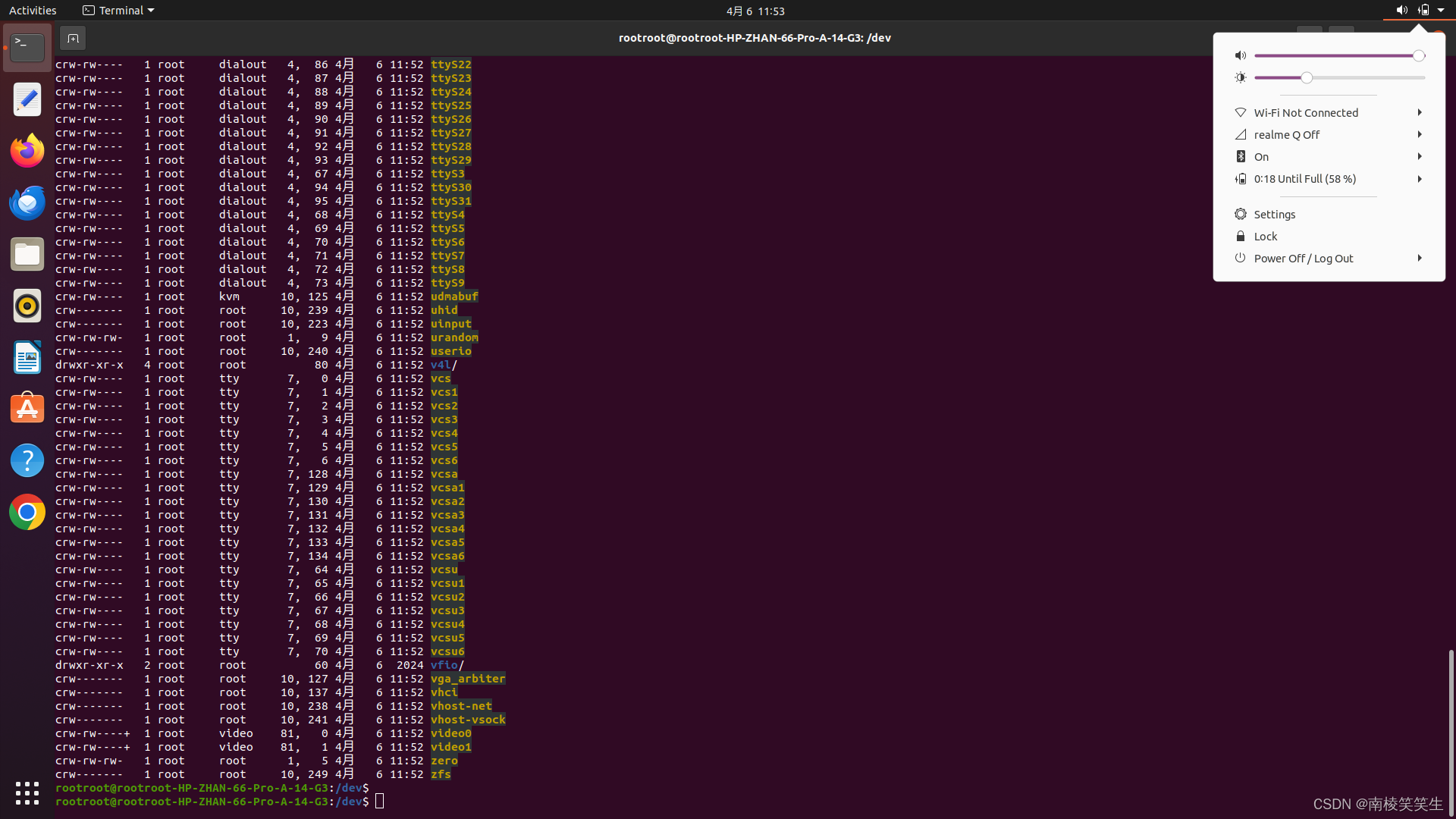Open the Help icon in dock
The width and height of the screenshot is (1456, 819).
click(27, 460)
